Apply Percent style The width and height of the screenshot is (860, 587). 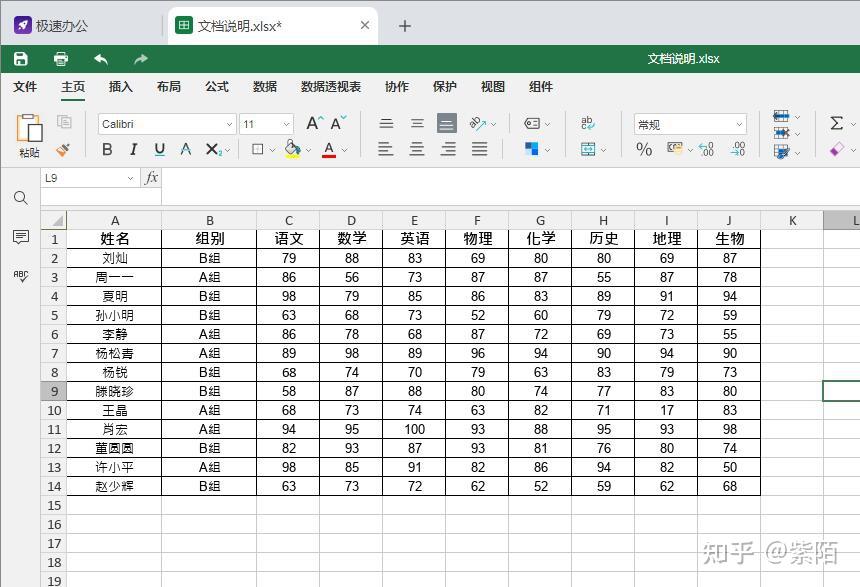click(x=644, y=149)
